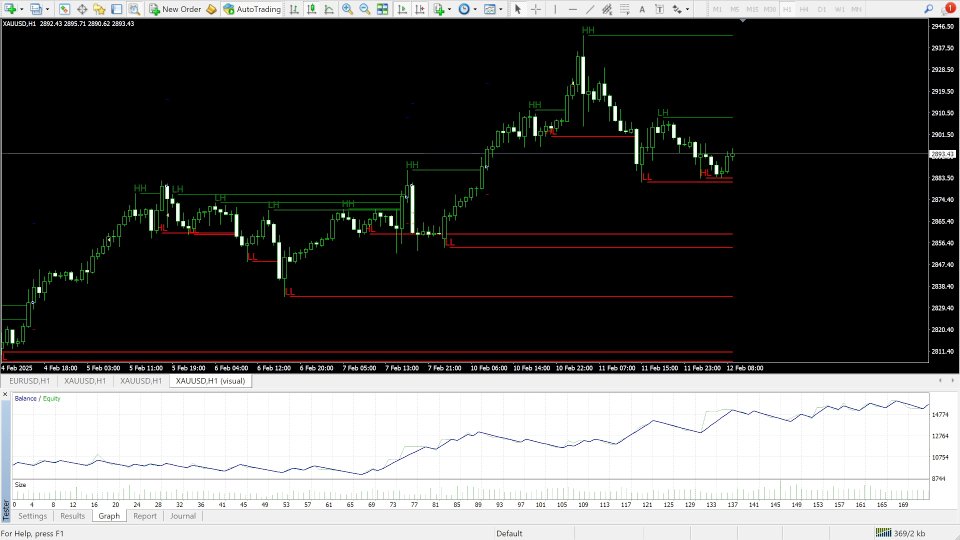Switch to the M5 timeframe
The width and height of the screenshot is (960, 540).
tap(735, 9)
